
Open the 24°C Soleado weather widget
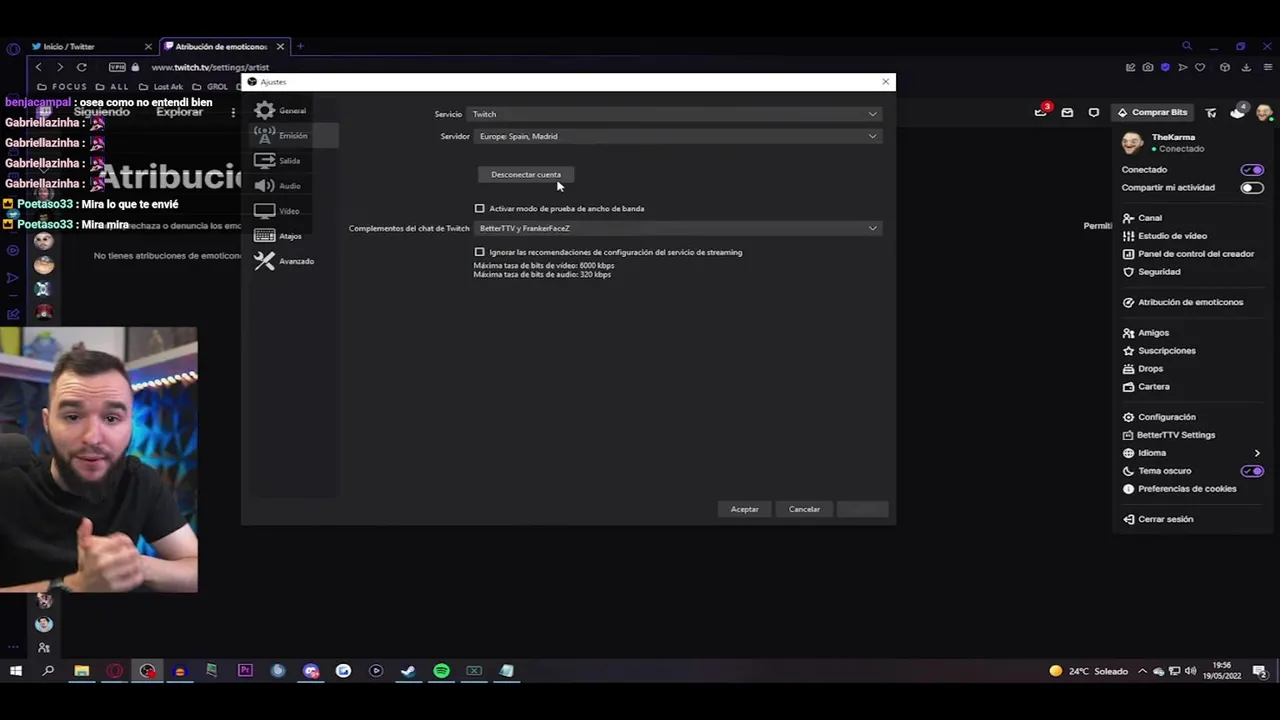click(1088, 671)
